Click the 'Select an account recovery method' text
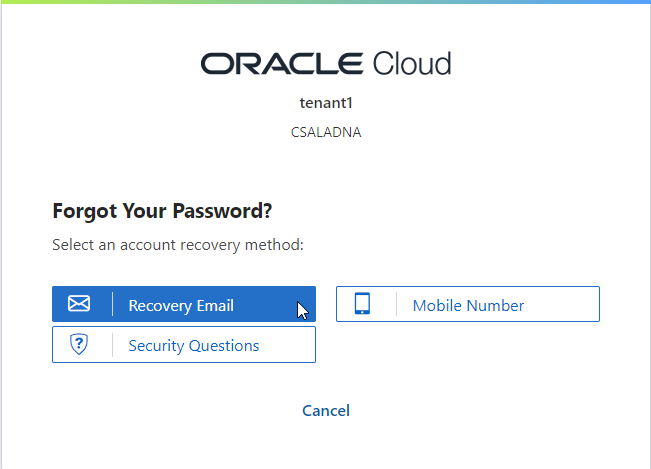The image size is (651, 469). point(177,244)
